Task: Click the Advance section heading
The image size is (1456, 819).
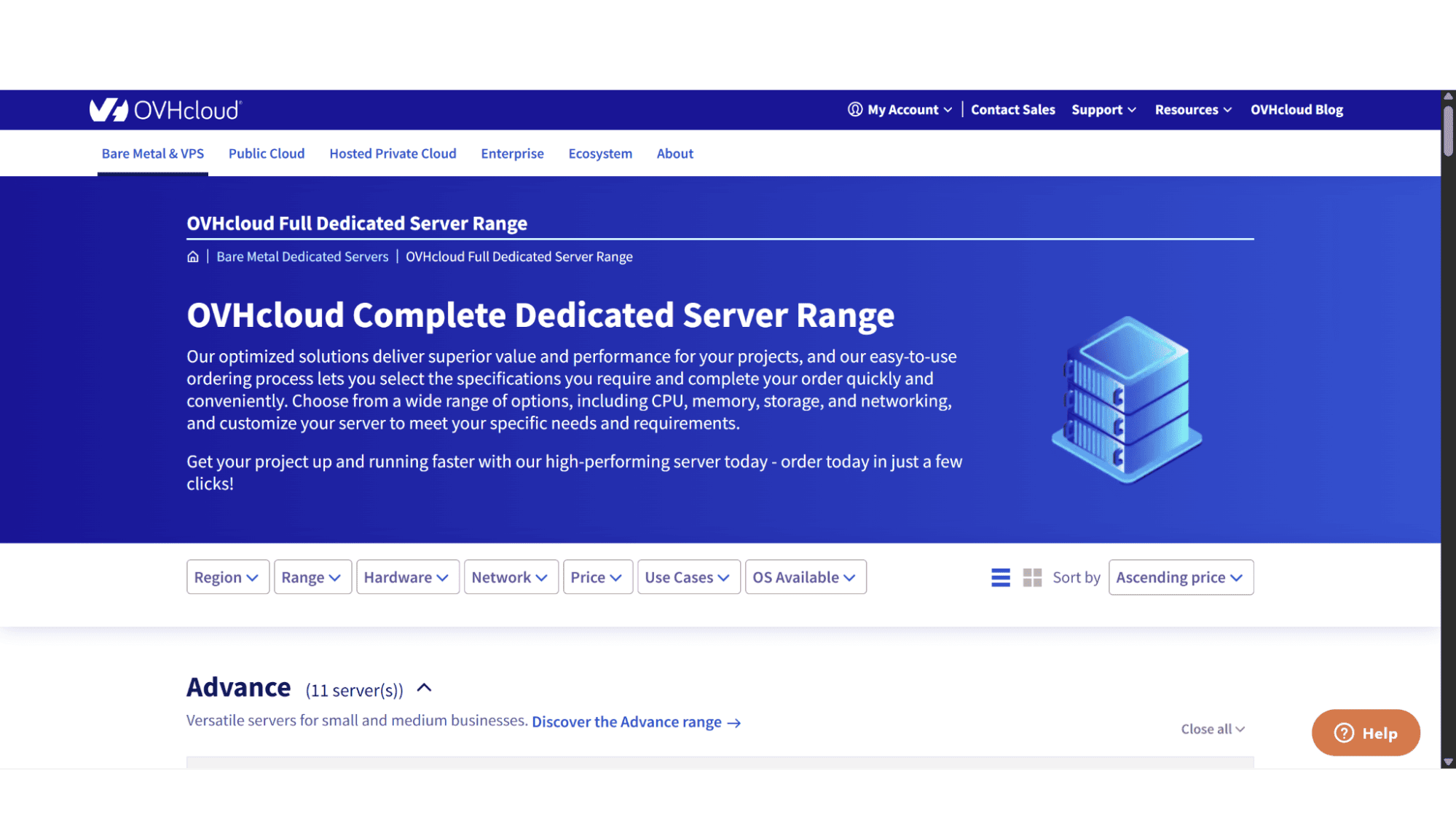Action: (x=239, y=687)
